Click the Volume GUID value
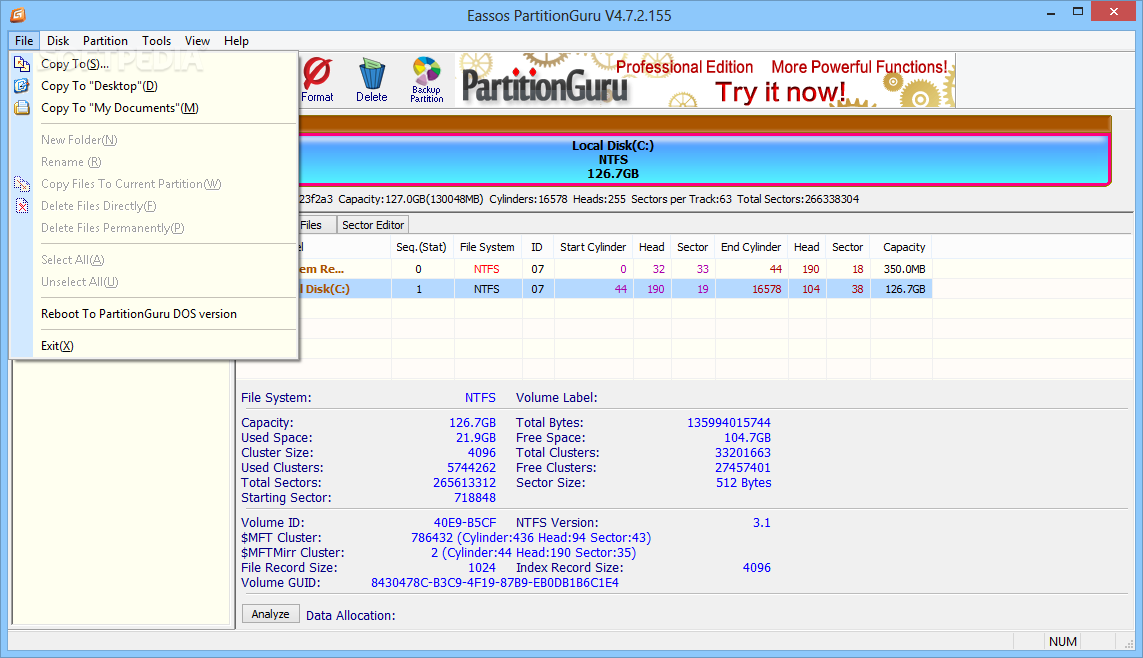The image size is (1143, 658). [x=495, y=583]
